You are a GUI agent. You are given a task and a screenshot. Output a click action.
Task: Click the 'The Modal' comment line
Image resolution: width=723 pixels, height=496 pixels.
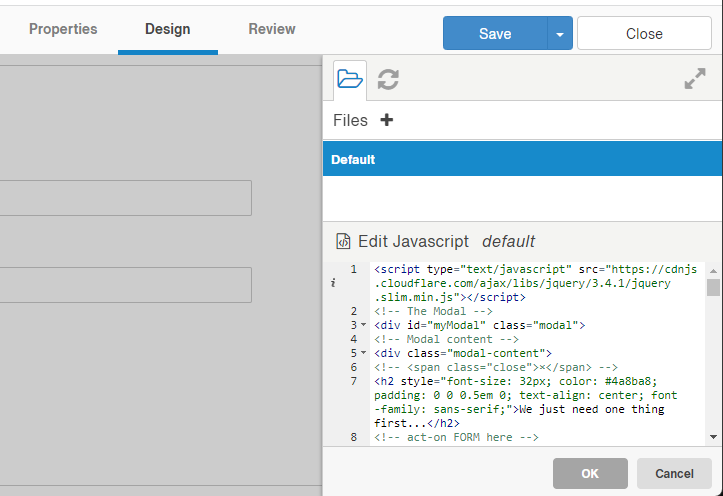tap(433, 311)
